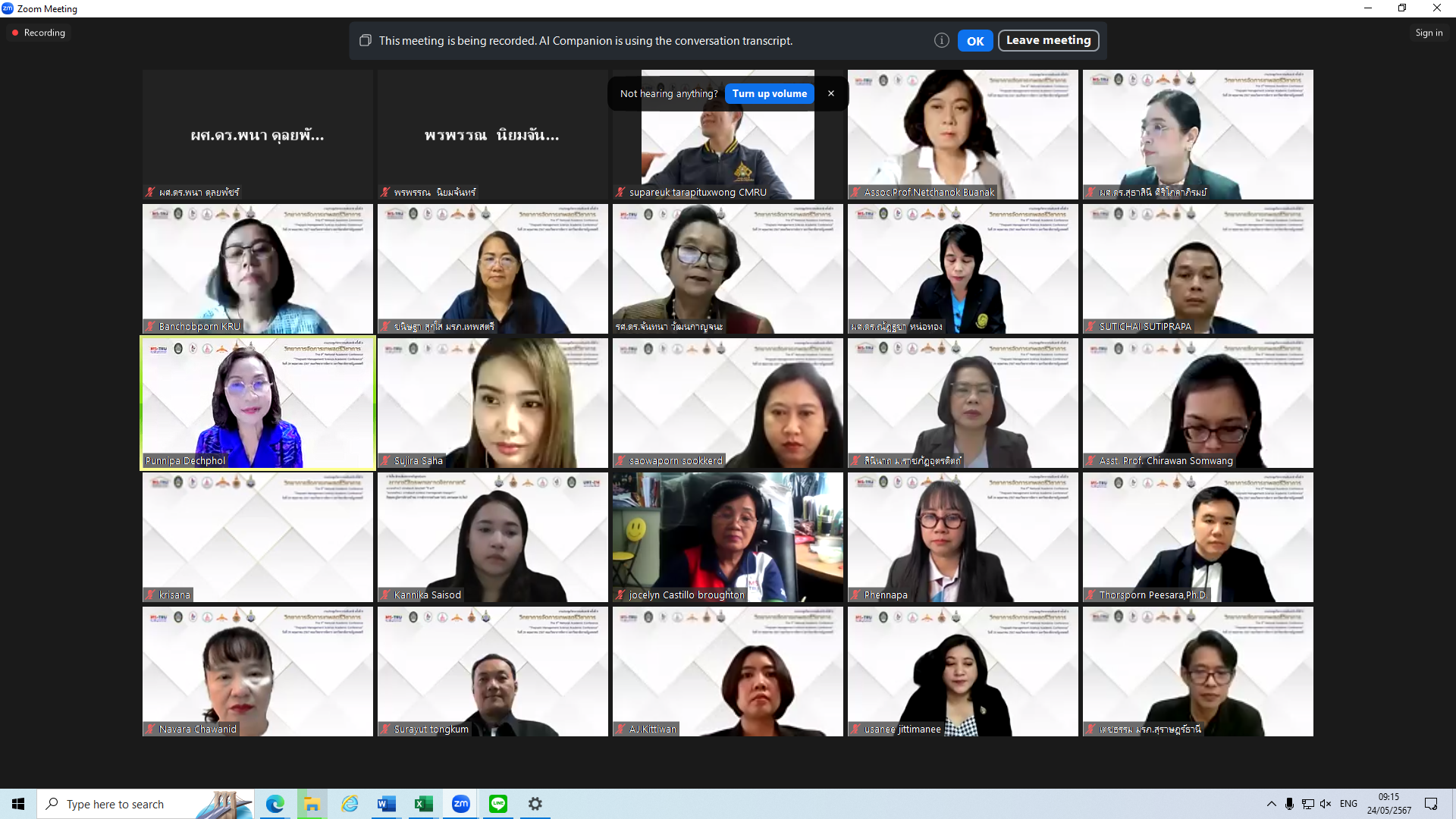Click Turn up volume button
Image resolution: width=1456 pixels, height=819 pixels.
click(769, 93)
